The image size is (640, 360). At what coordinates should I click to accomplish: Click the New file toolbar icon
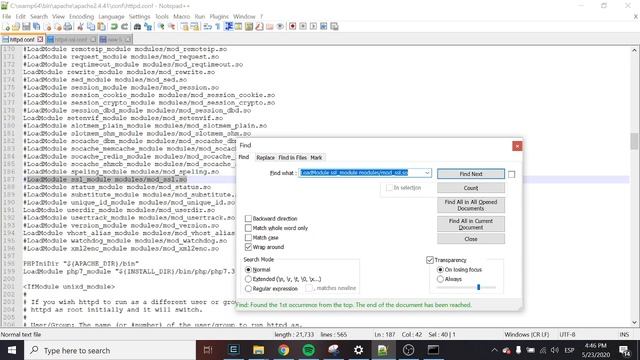tap(6, 27)
